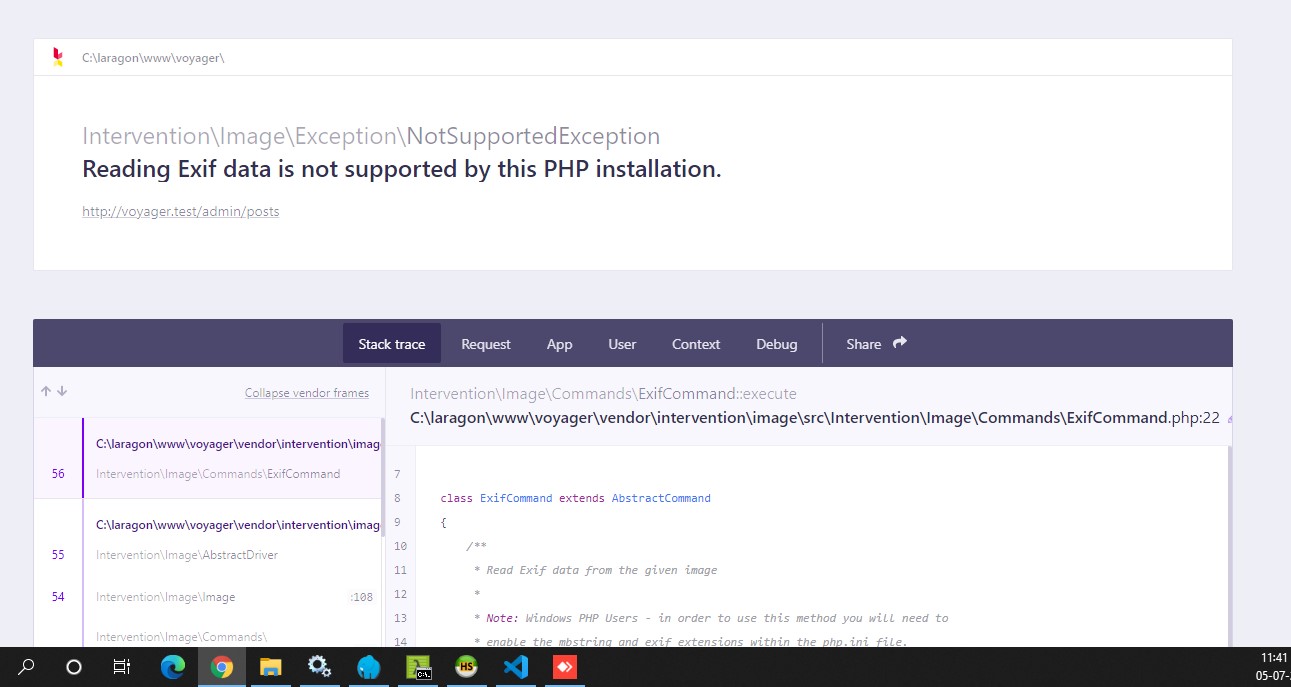This screenshot has height=687, width=1291.
Task: Launch Microsoft Edge from taskbar
Action: coord(173,667)
